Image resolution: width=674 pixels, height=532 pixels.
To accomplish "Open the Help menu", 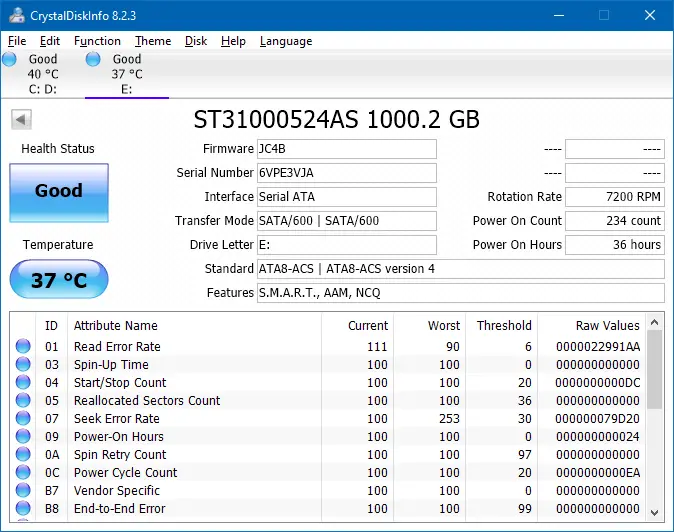I will [x=233, y=41].
